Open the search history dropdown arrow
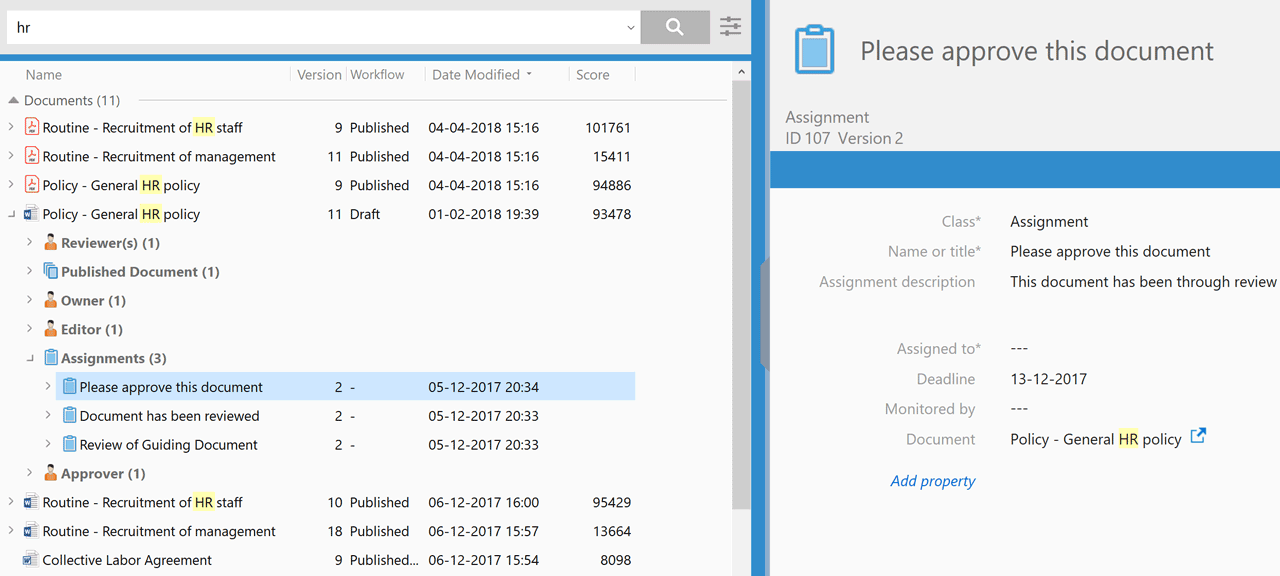Image resolution: width=1280 pixels, height=576 pixels. point(630,28)
